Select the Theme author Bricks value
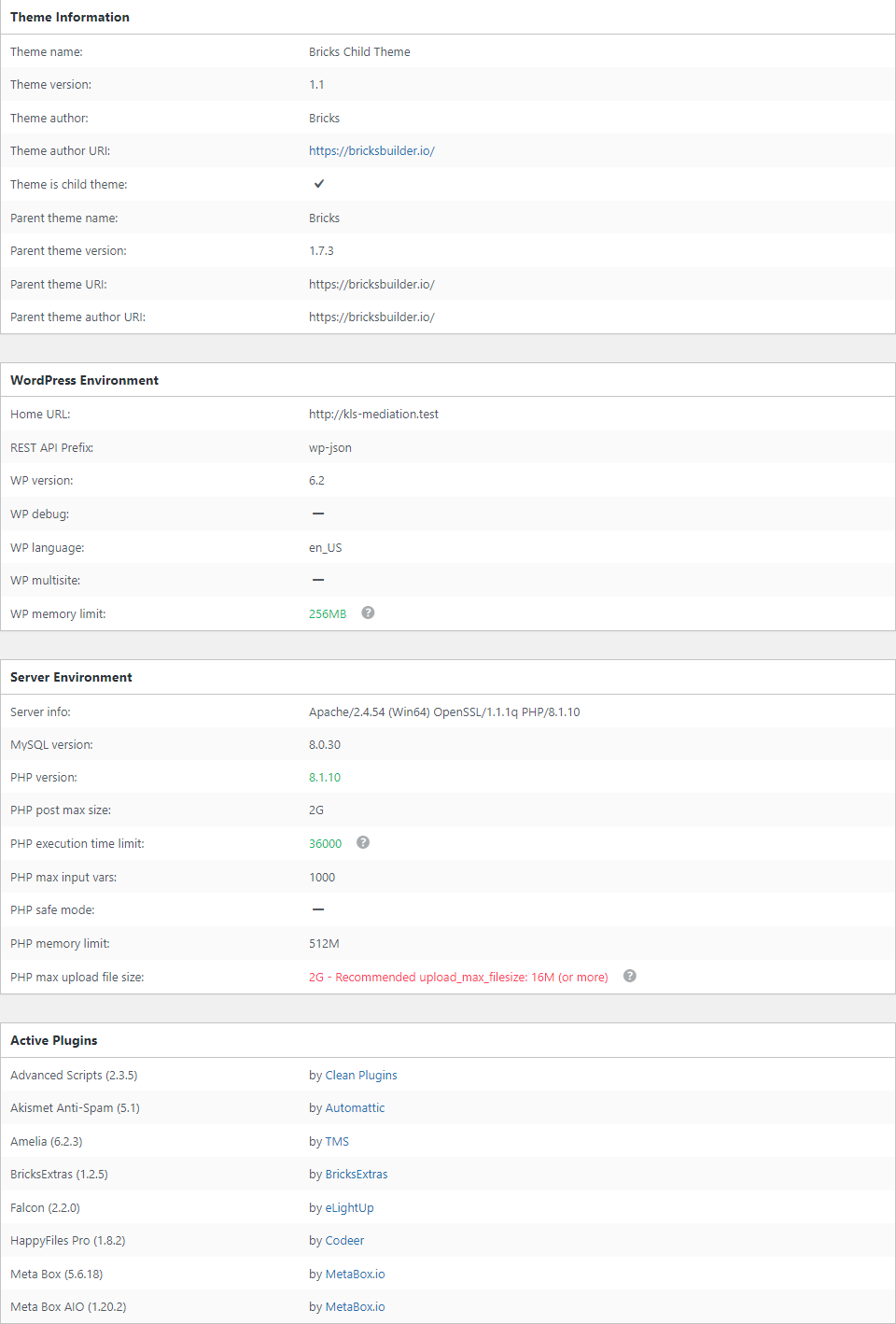The width and height of the screenshot is (896, 1324). tap(324, 119)
